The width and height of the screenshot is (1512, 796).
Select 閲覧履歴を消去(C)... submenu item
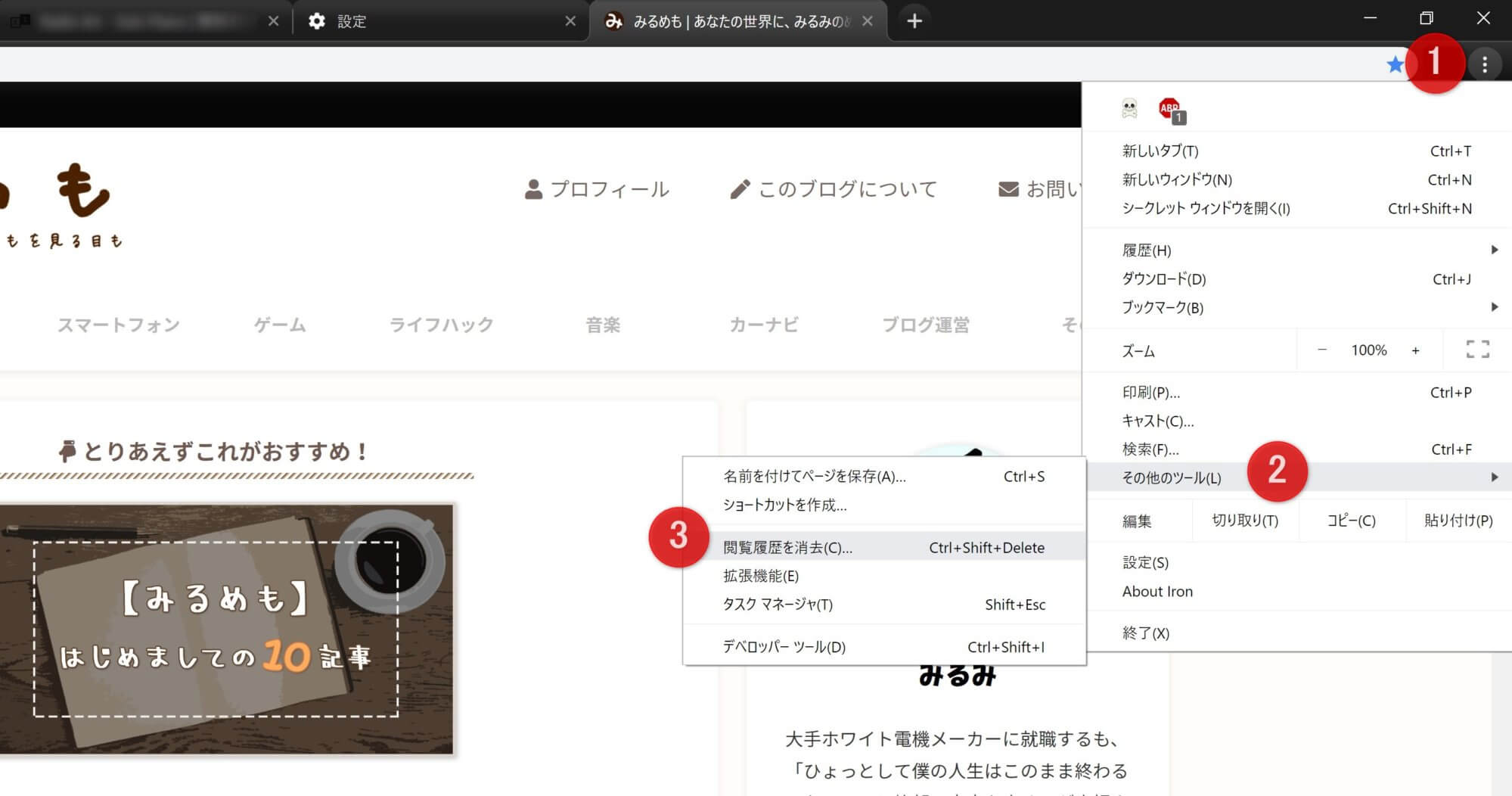click(884, 547)
